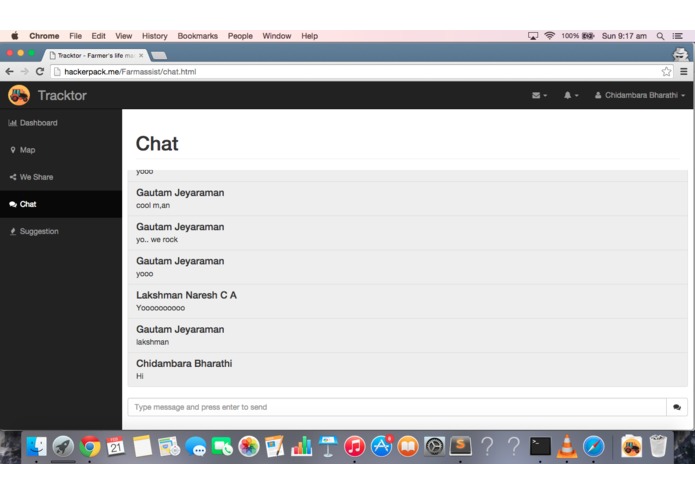Open Pages in the dock
695x494 pixels.
coord(275,446)
